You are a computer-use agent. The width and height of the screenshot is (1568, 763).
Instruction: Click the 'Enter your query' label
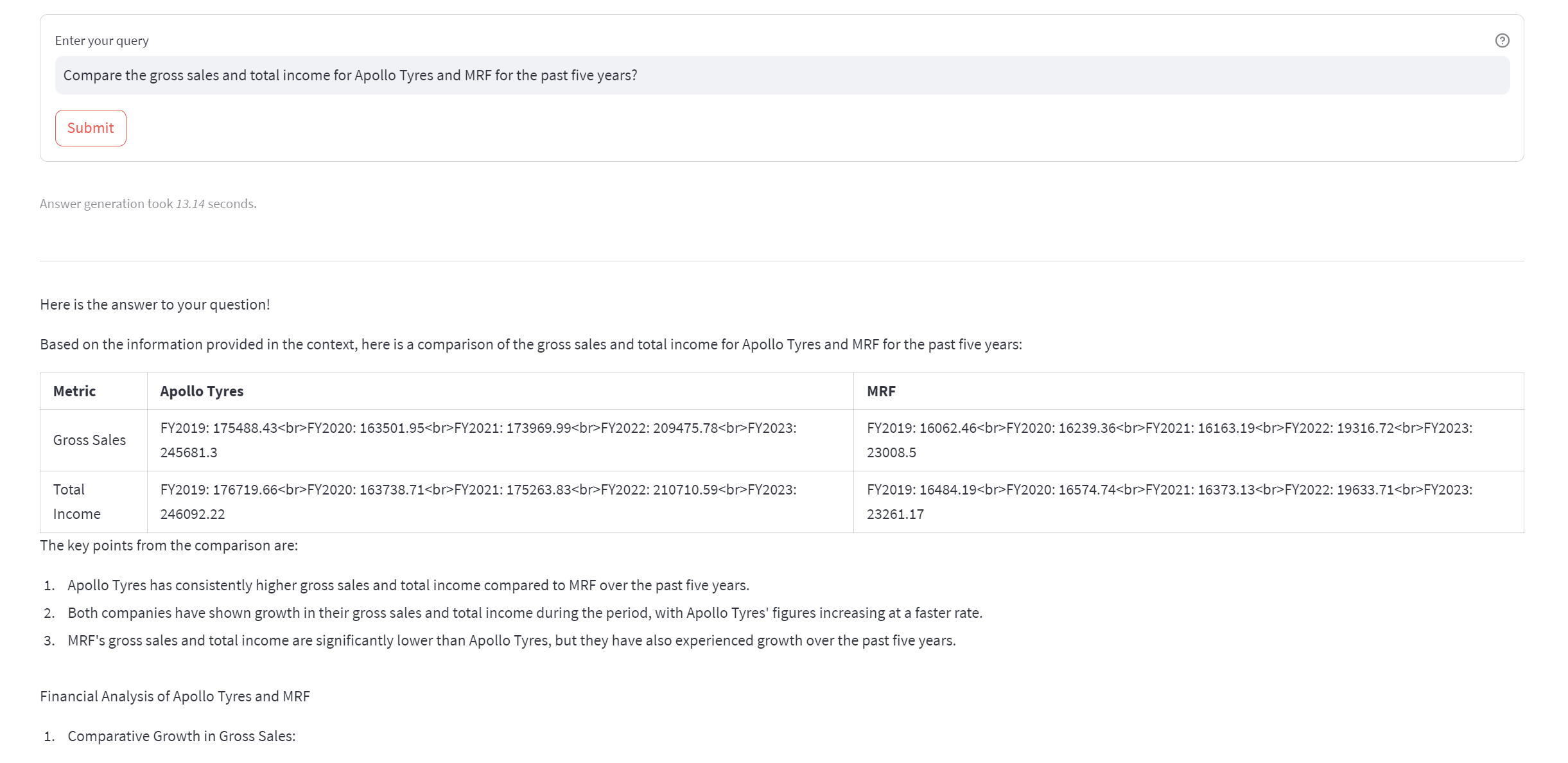pos(101,40)
